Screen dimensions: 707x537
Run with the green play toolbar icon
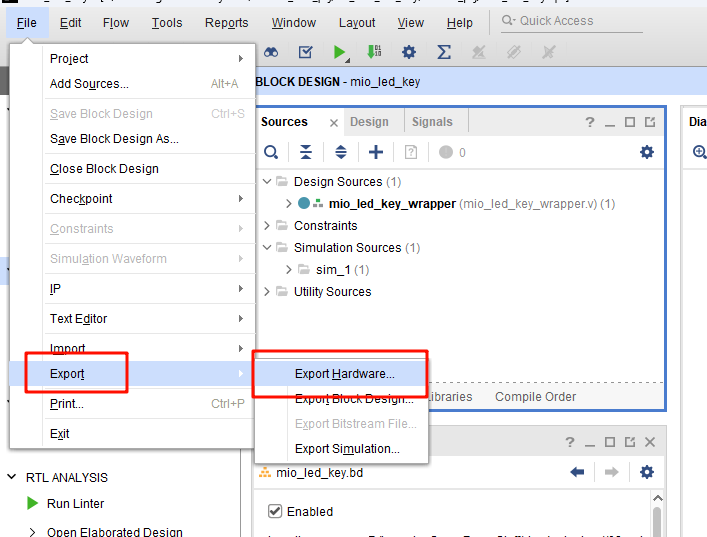click(x=339, y=52)
